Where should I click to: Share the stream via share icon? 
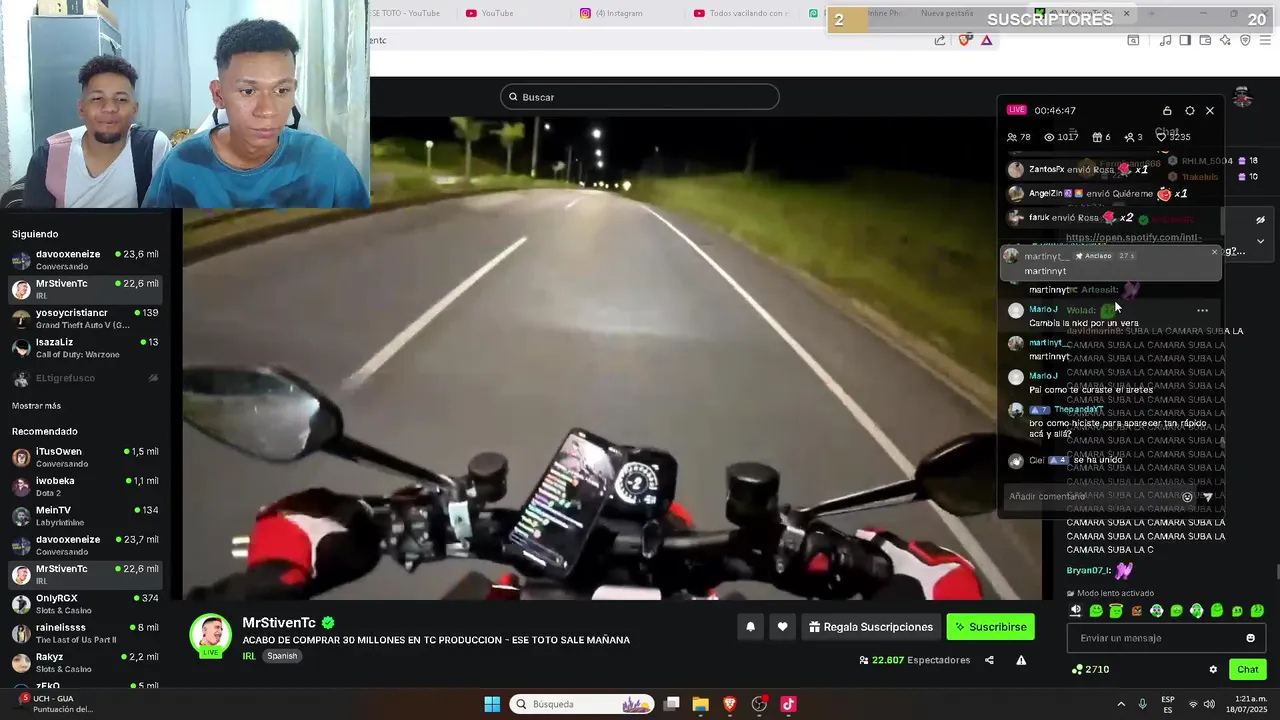pos(989,660)
